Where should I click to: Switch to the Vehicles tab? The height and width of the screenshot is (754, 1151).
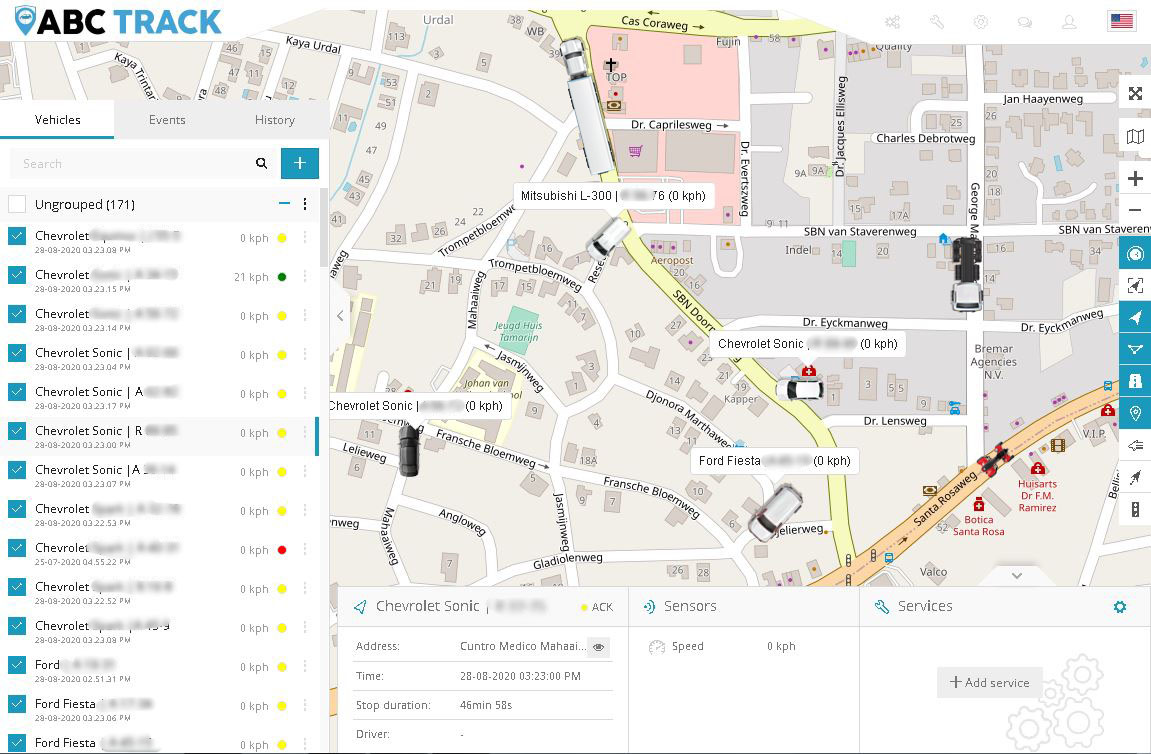57,120
